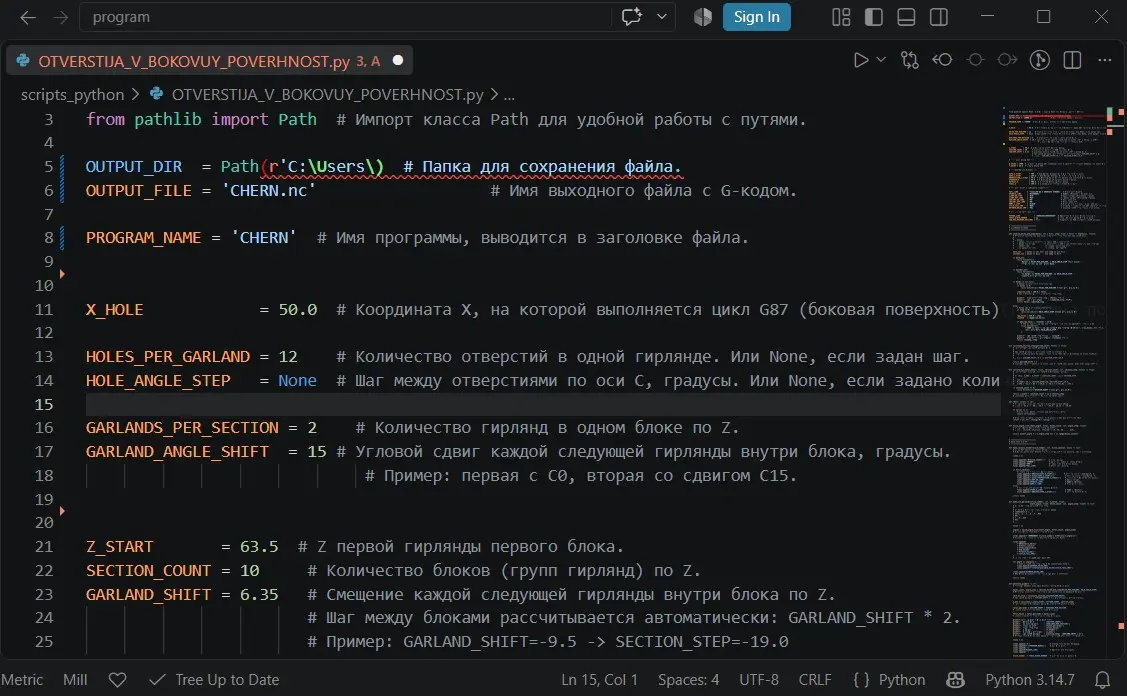
Task: Click the back navigation arrow in title bar
Action: click(28, 17)
